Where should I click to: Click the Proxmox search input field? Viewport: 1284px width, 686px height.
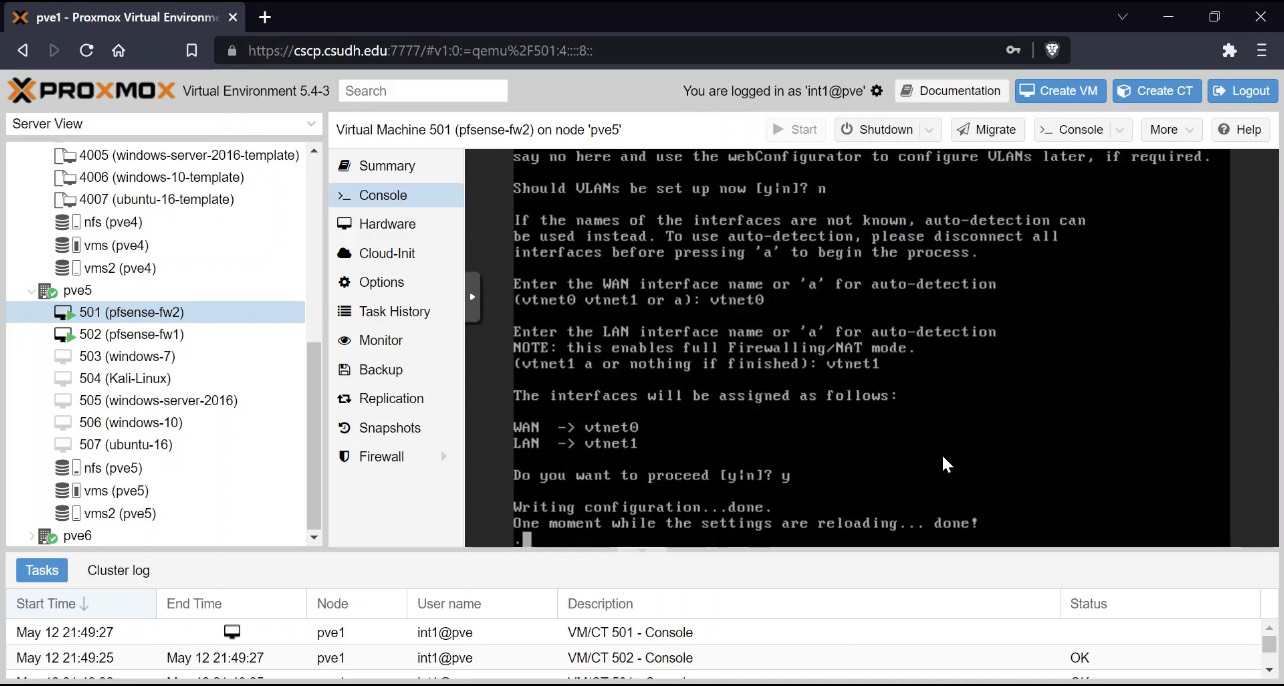click(x=423, y=91)
